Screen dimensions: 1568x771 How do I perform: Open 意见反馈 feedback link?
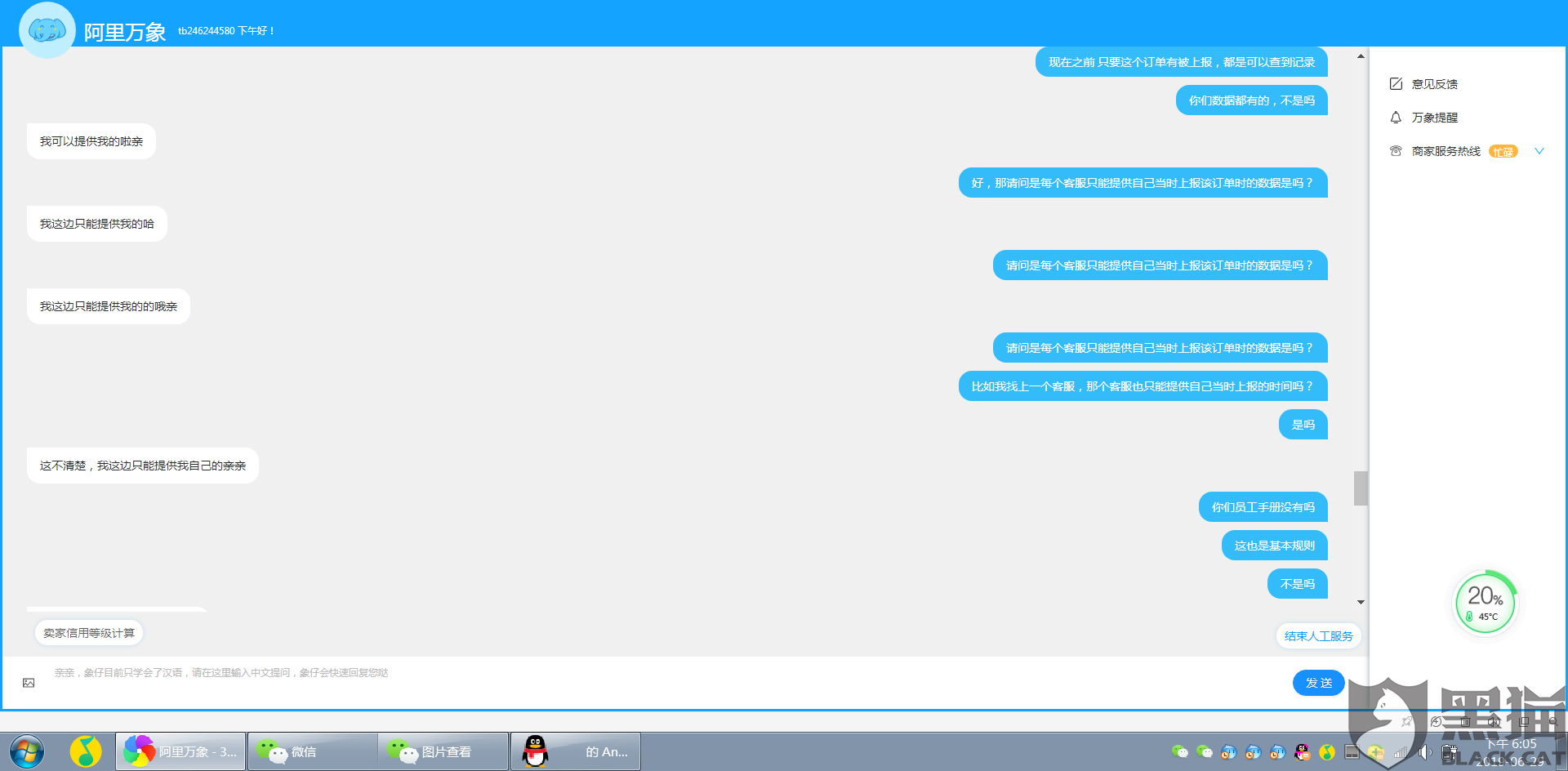(x=1435, y=84)
